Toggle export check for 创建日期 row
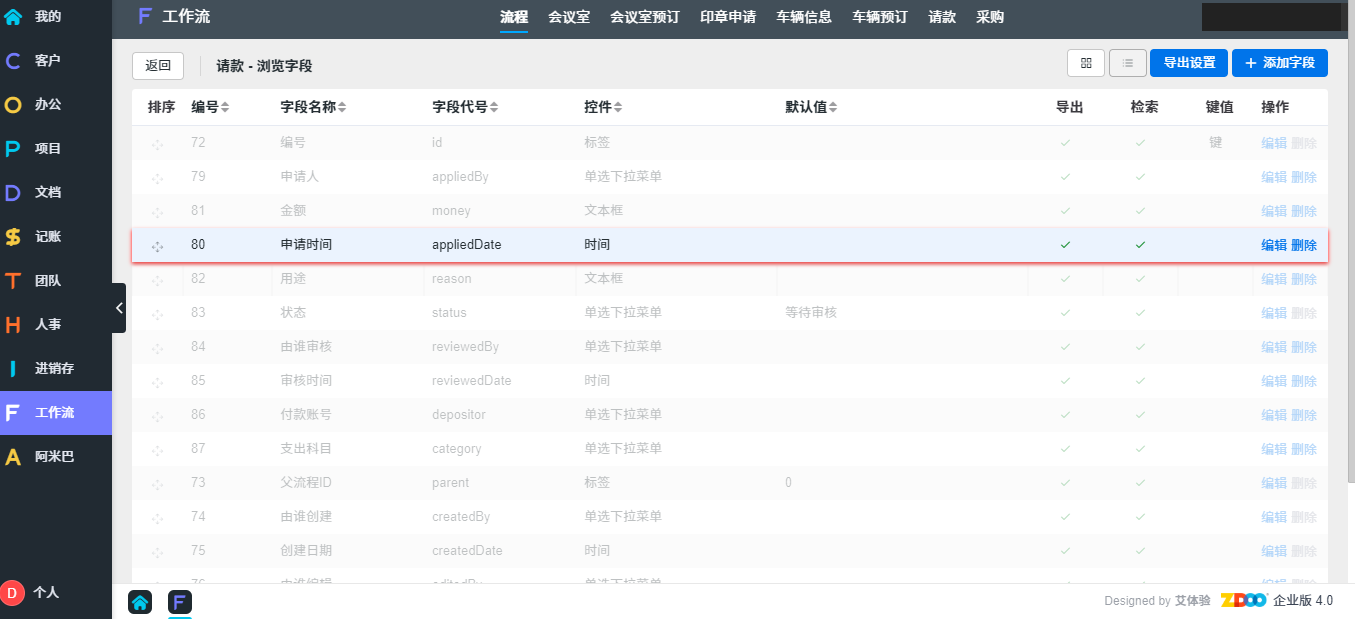 click(x=1065, y=551)
